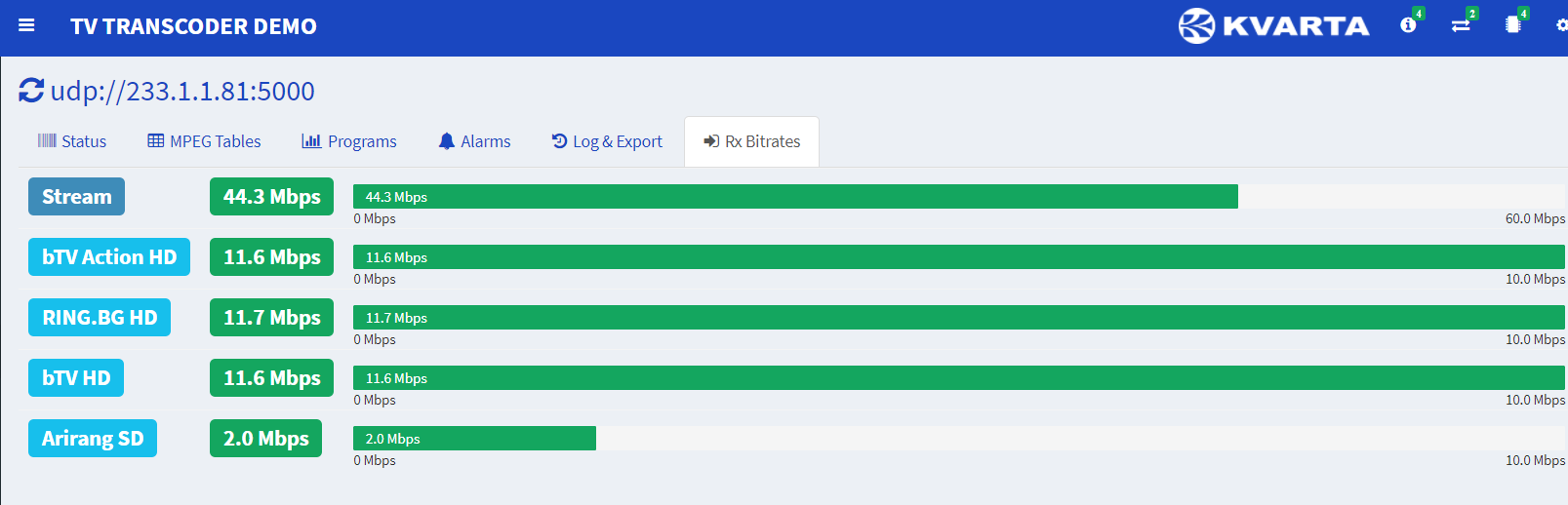
Task: Open the Log & Export tab
Action: 607,141
